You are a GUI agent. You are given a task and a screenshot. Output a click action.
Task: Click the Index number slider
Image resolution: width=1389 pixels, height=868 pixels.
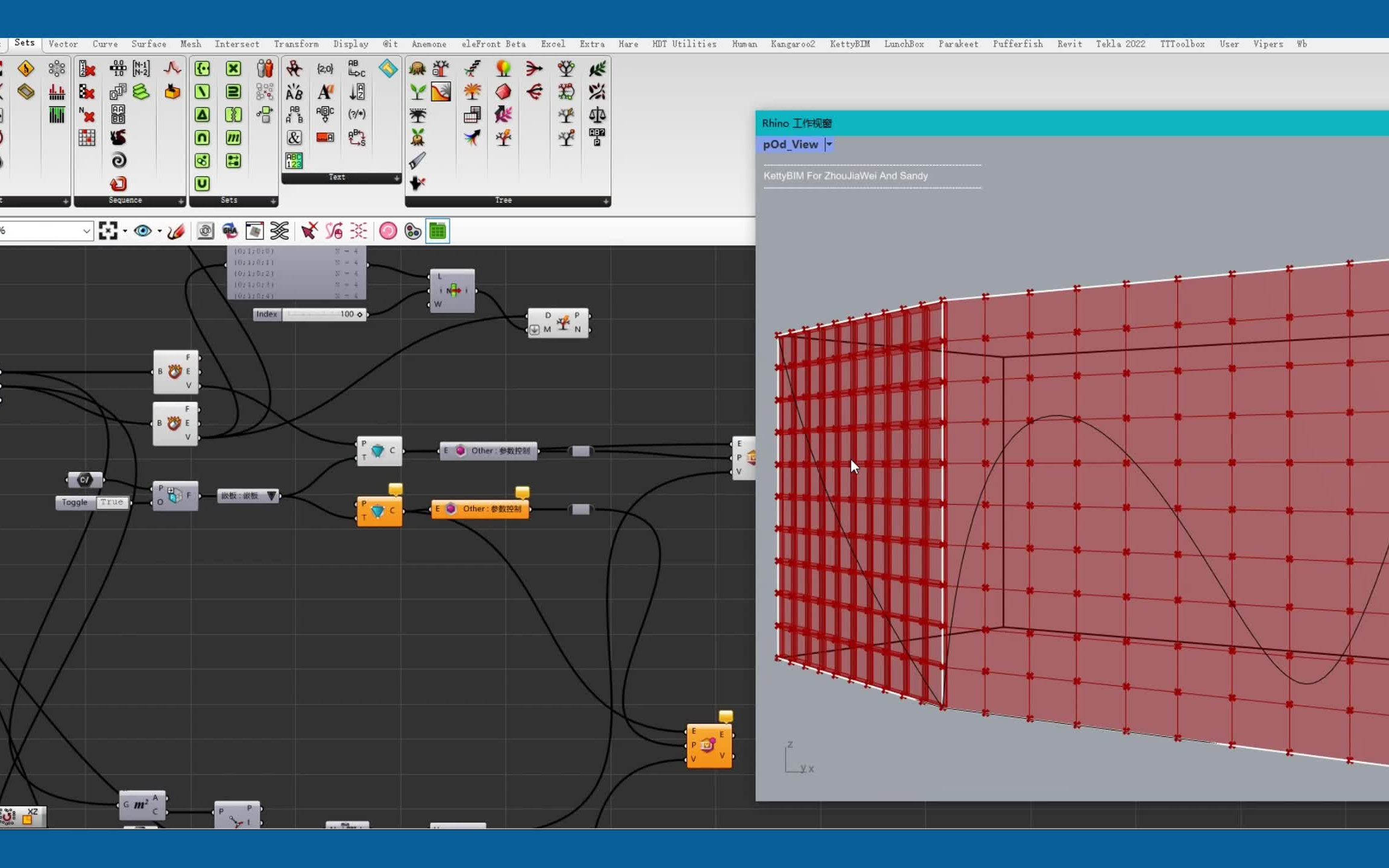click(x=323, y=314)
